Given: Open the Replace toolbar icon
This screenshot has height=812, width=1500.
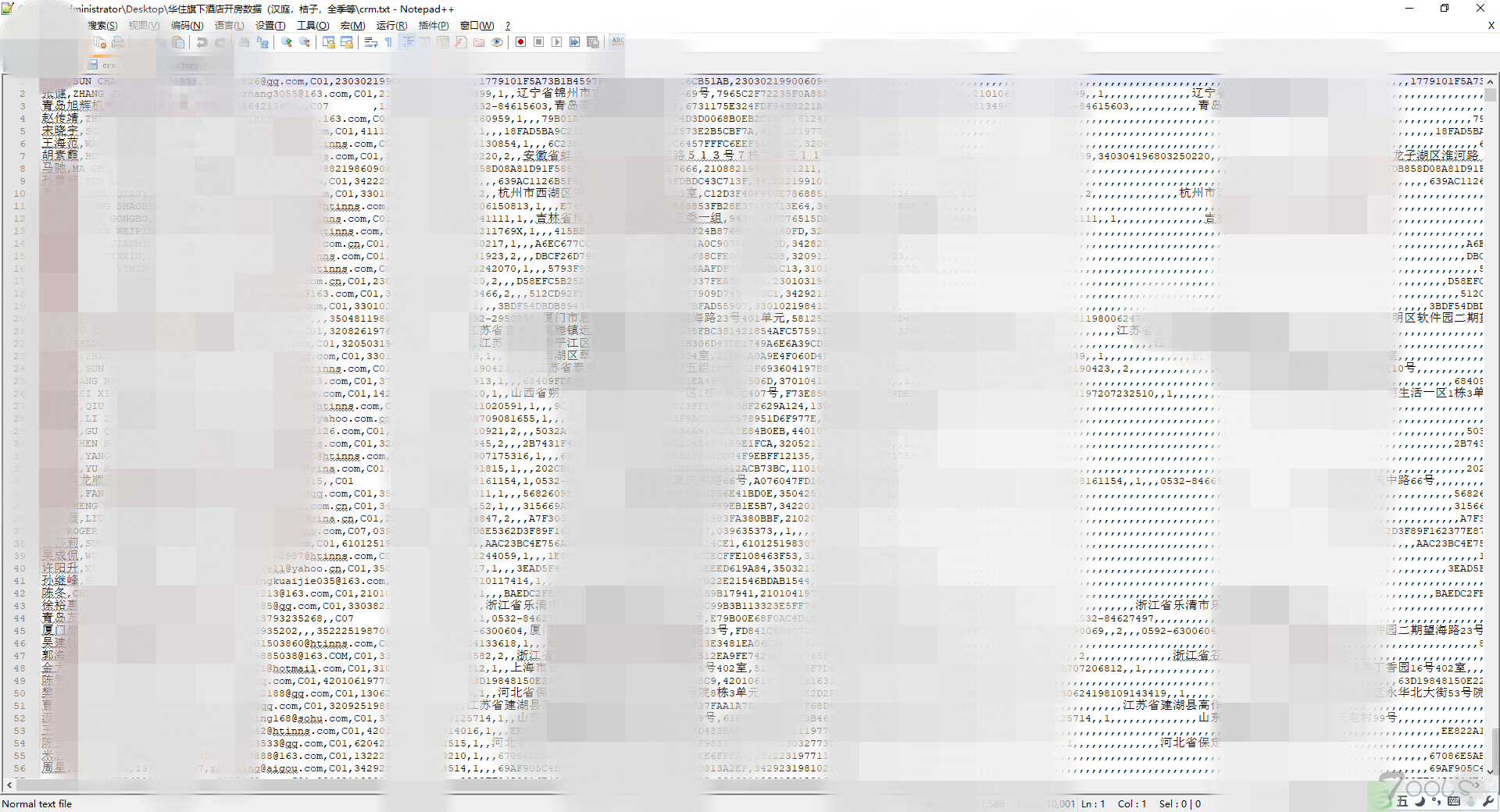Looking at the screenshot, I should 262,42.
